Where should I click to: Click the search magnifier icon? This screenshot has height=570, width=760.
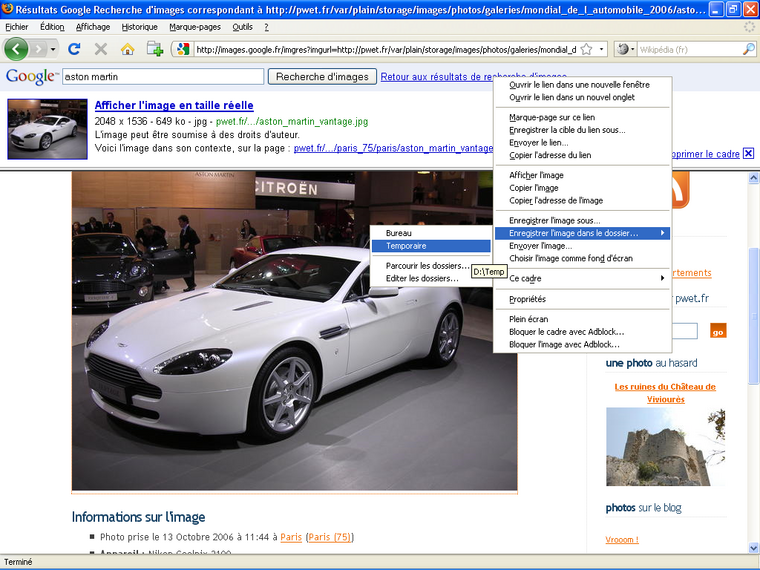(749, 49)
